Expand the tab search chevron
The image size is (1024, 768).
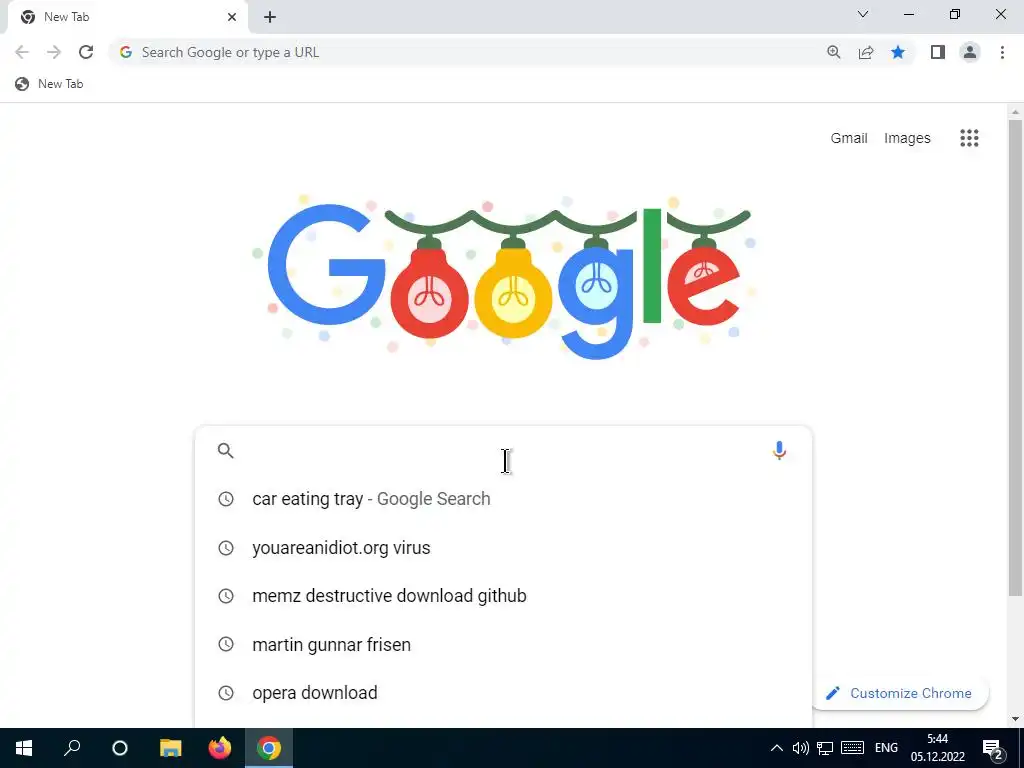863,14
